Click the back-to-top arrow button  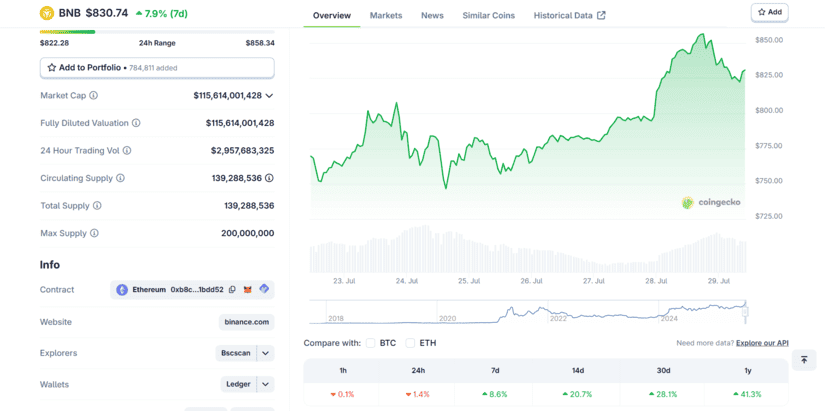[804, 360]
